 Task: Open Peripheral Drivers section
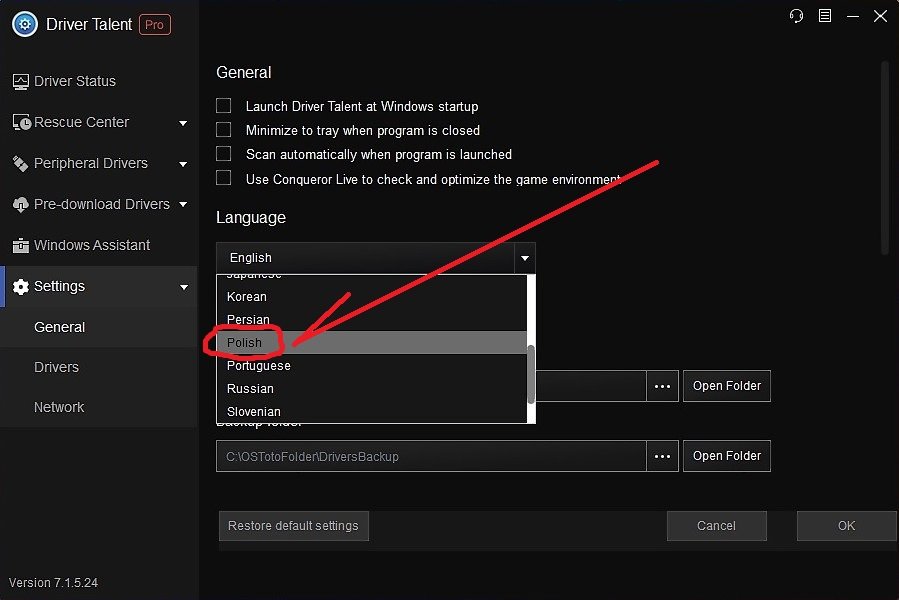coord(99,163)
